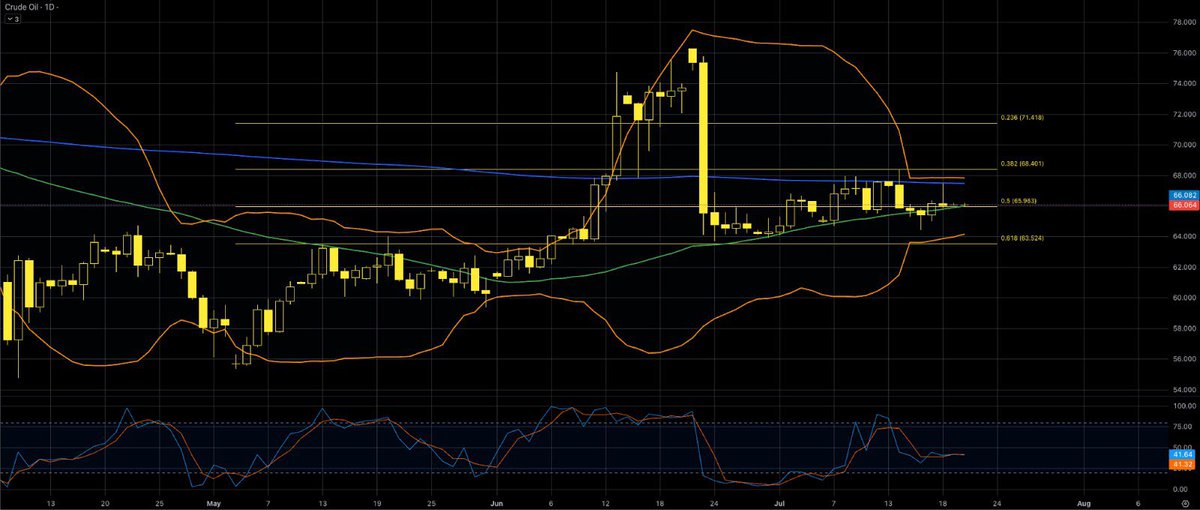The height and width of the screenshot is (510, 1200).
Task: Click the red 66.064 price tag
Action: 1184,206
